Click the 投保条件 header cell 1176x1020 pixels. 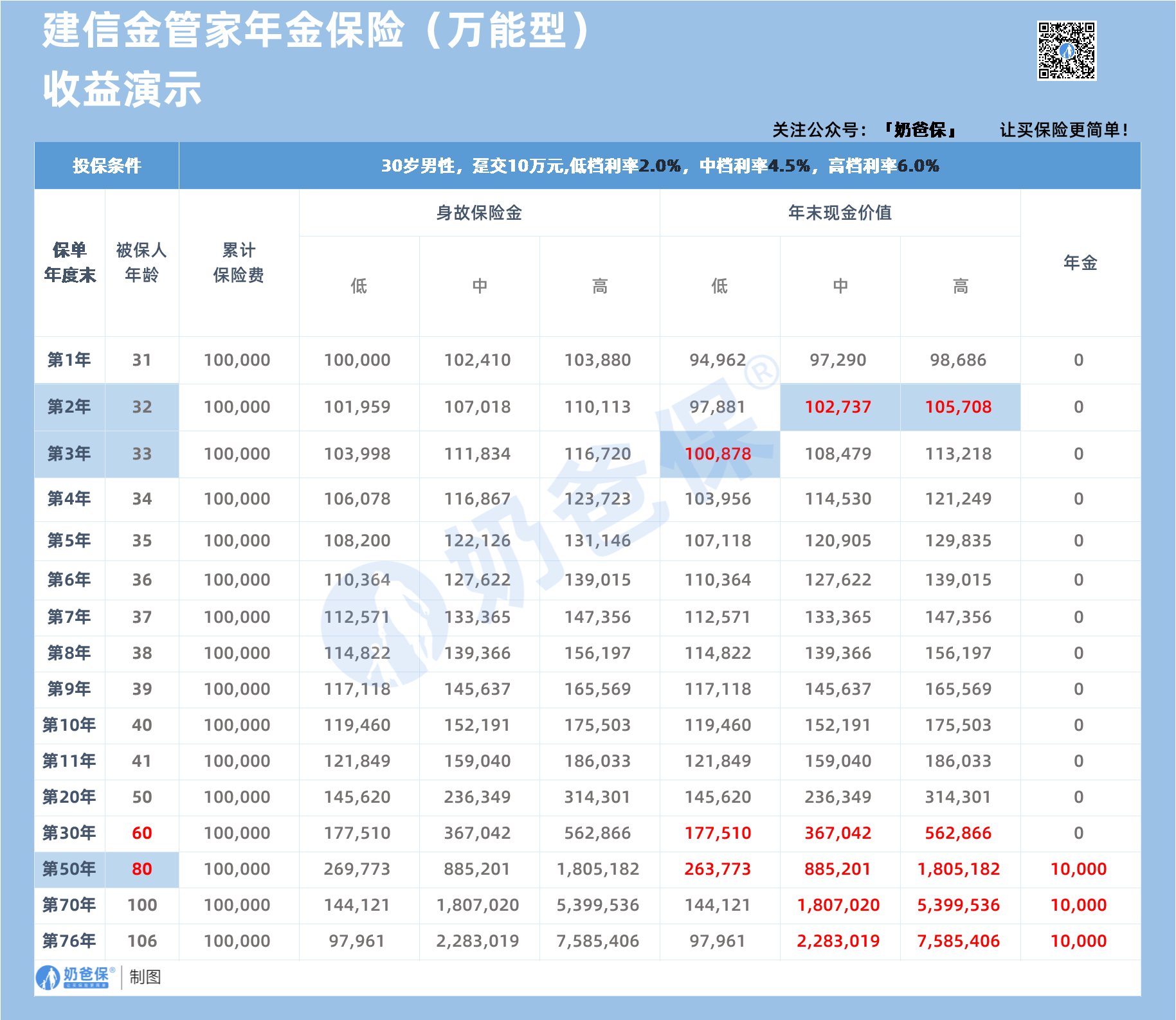[x=107, y=166]
